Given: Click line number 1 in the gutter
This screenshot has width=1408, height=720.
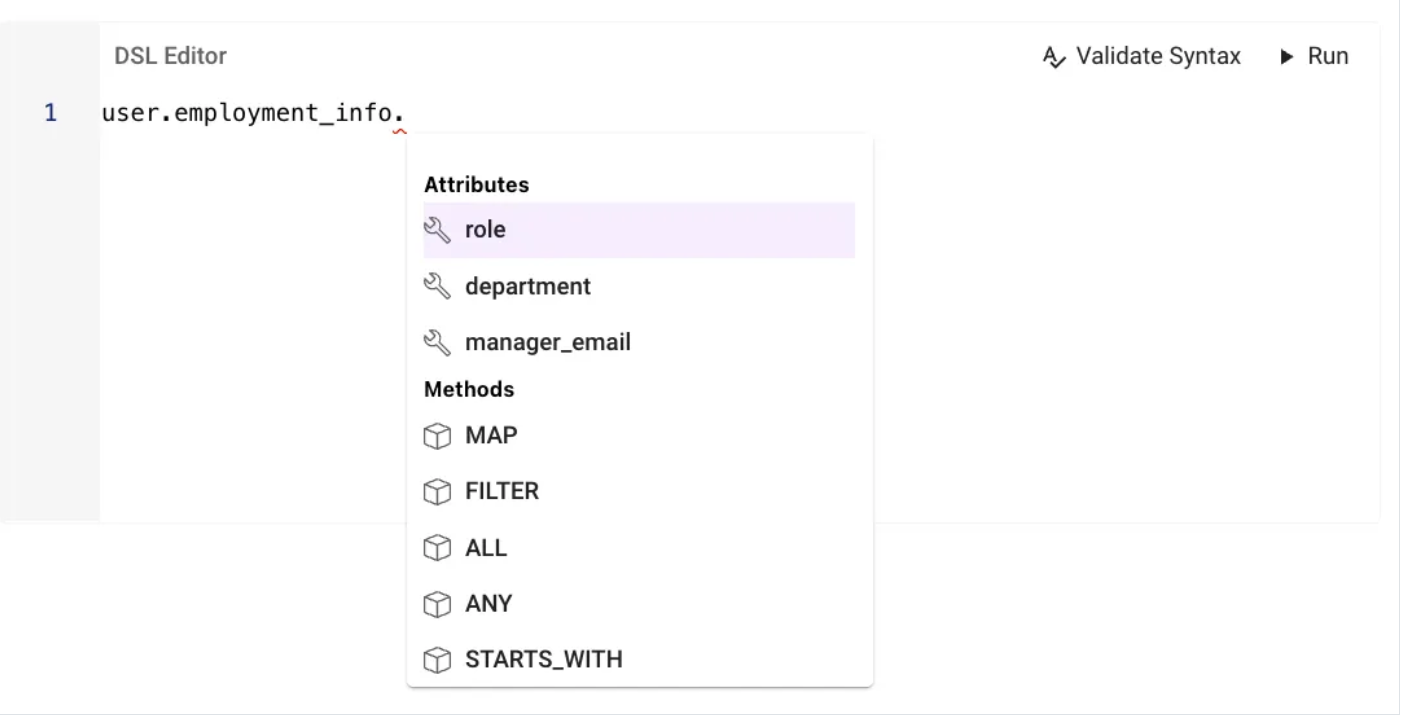Looking at the screenshot, I should click(x=50, y=113).
